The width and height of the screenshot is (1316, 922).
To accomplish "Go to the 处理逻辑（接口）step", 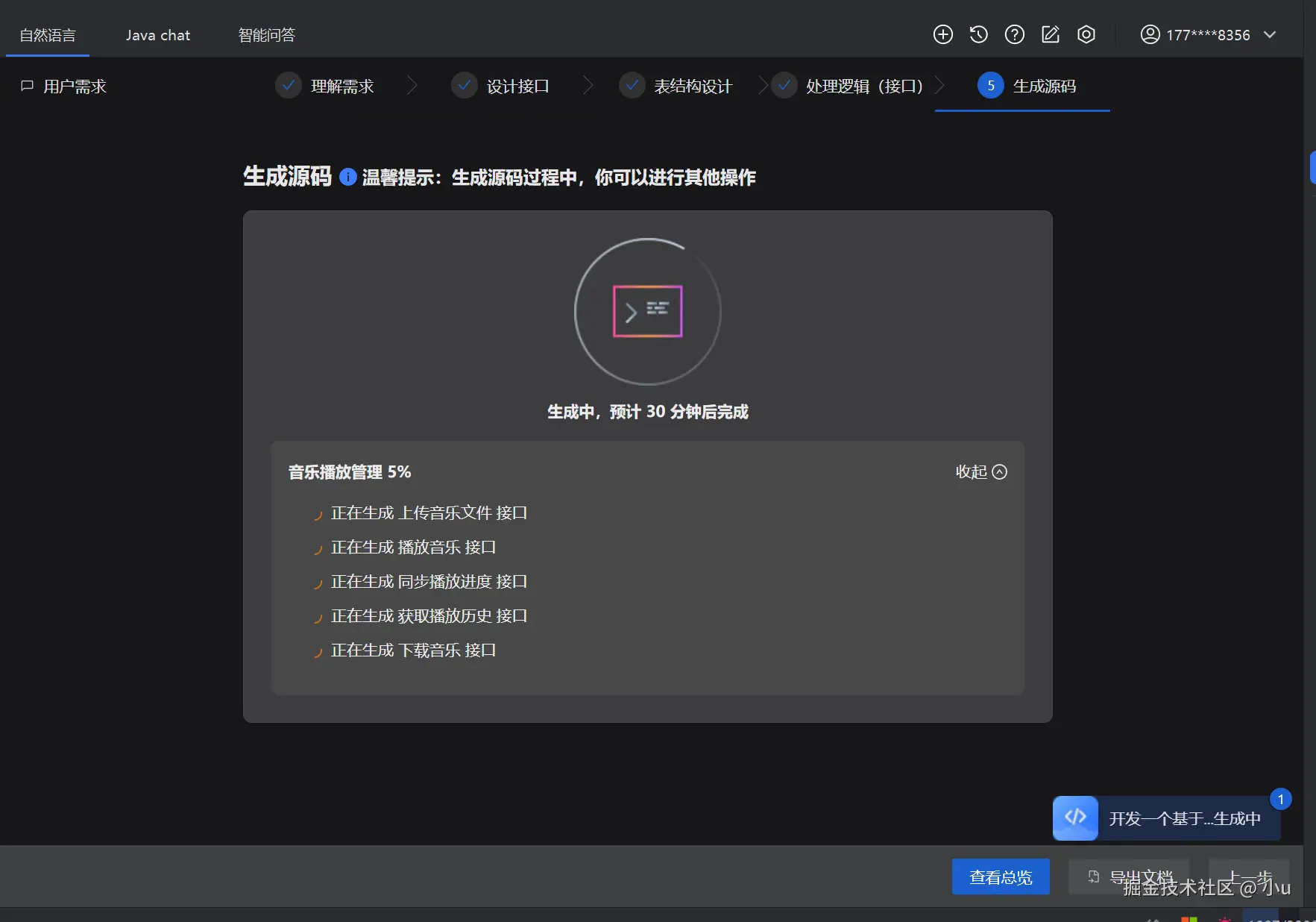I will (847, 86).
